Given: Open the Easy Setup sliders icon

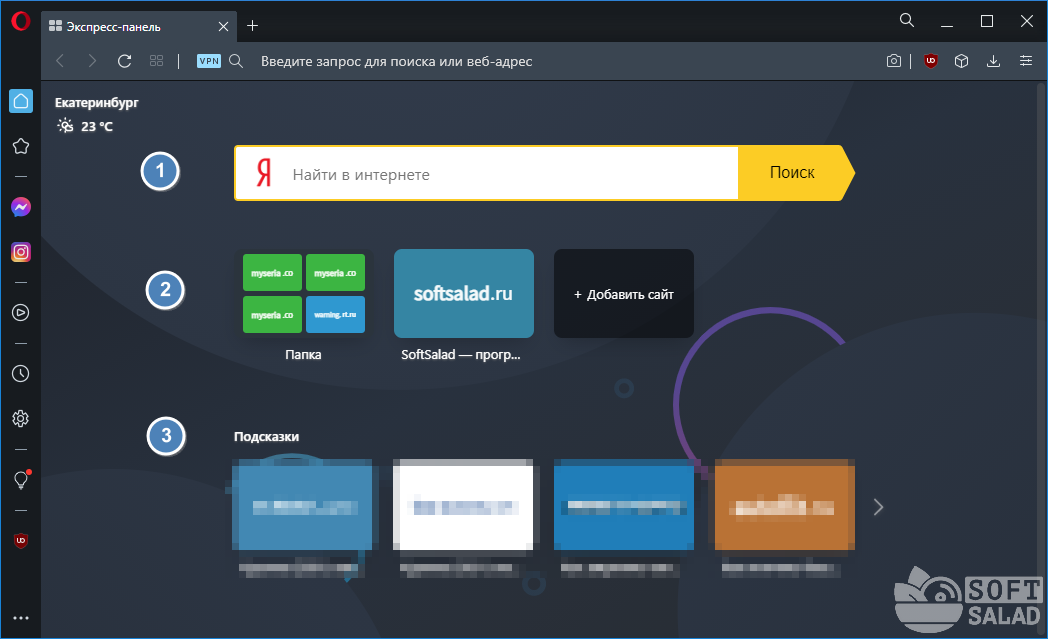Looking at the screenshot, I should tap(1026, 61).
